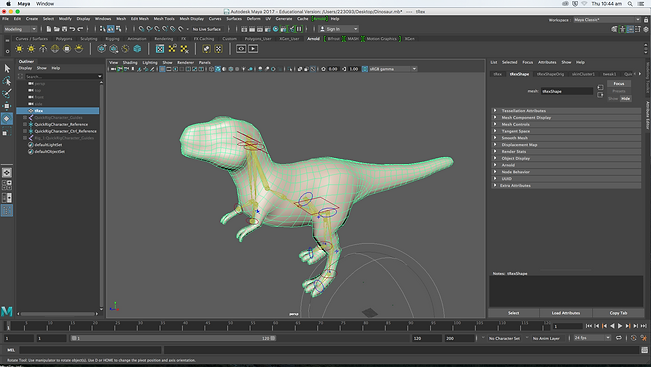651x367 pixels.
Task: Click the Undo arrow icon
Action: point(72,29)
